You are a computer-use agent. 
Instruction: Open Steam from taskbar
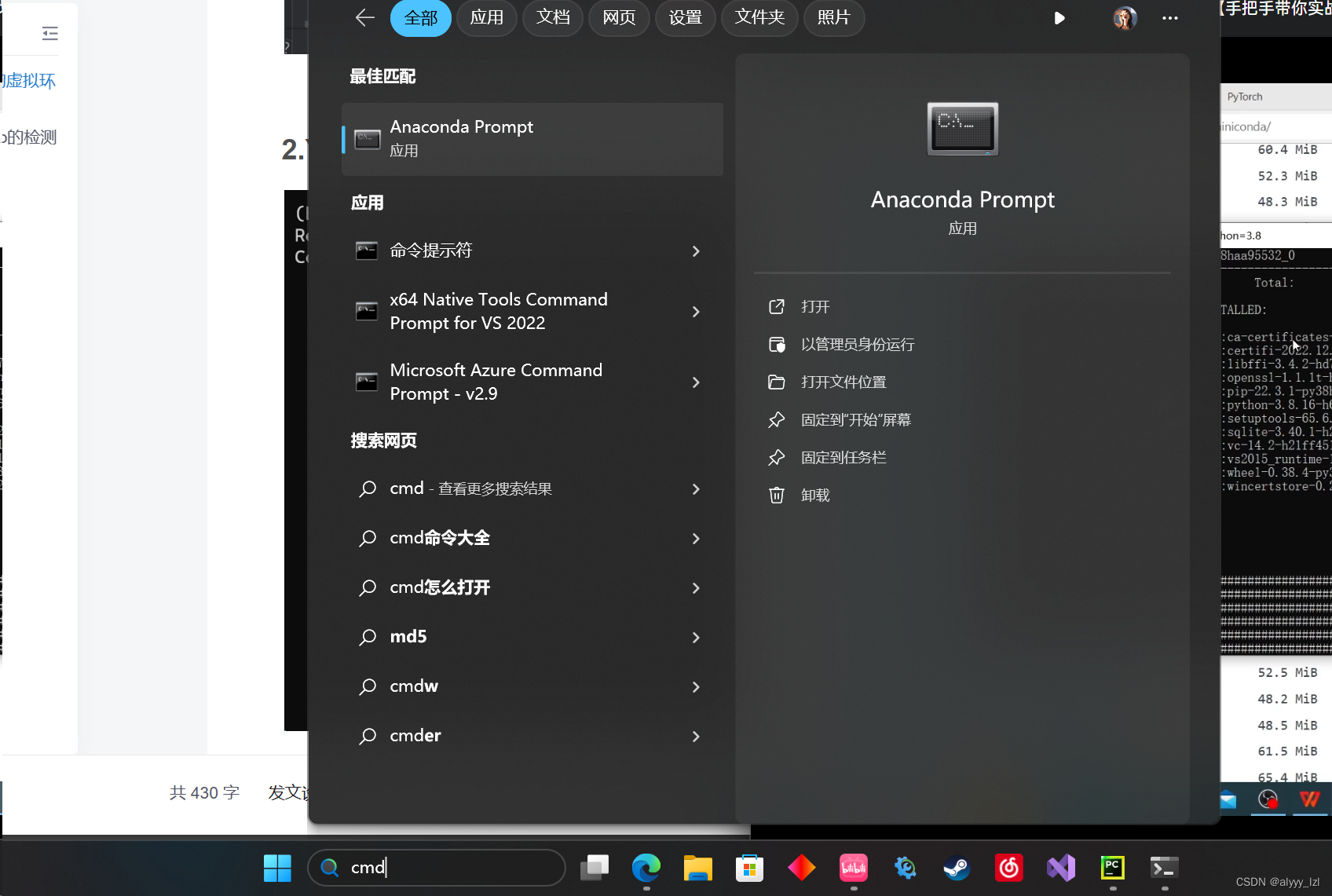pyautogui.click(x=957, y=868)
